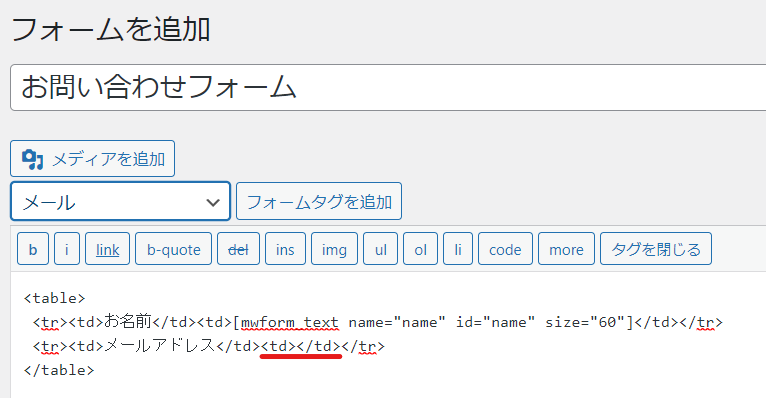Click the タグを閉じる button

(656, 249)
